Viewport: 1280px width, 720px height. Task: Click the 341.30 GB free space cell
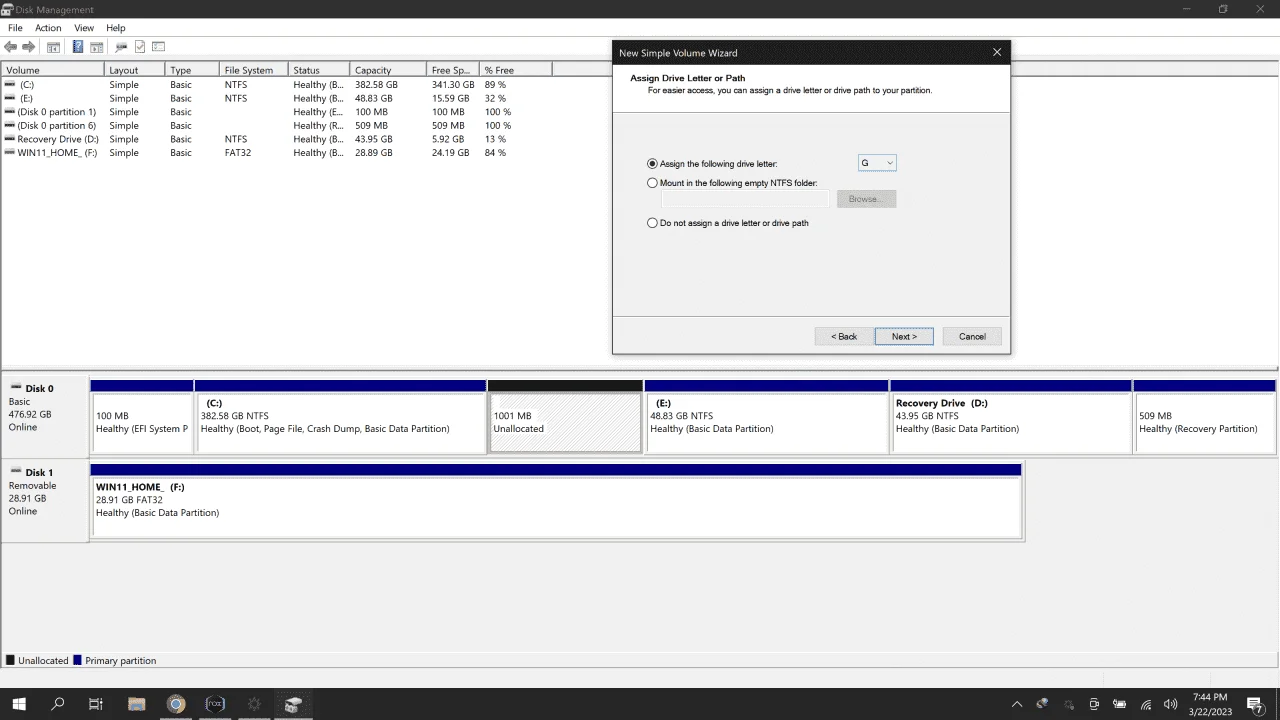[x=453, y=85]
